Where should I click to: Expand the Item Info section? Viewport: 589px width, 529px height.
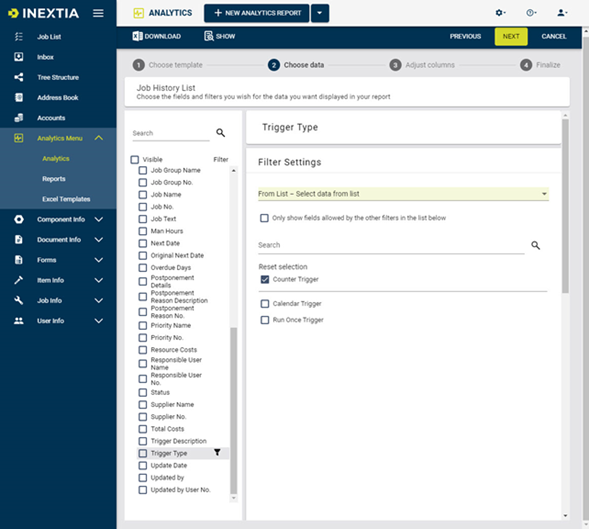click(99, 280)
